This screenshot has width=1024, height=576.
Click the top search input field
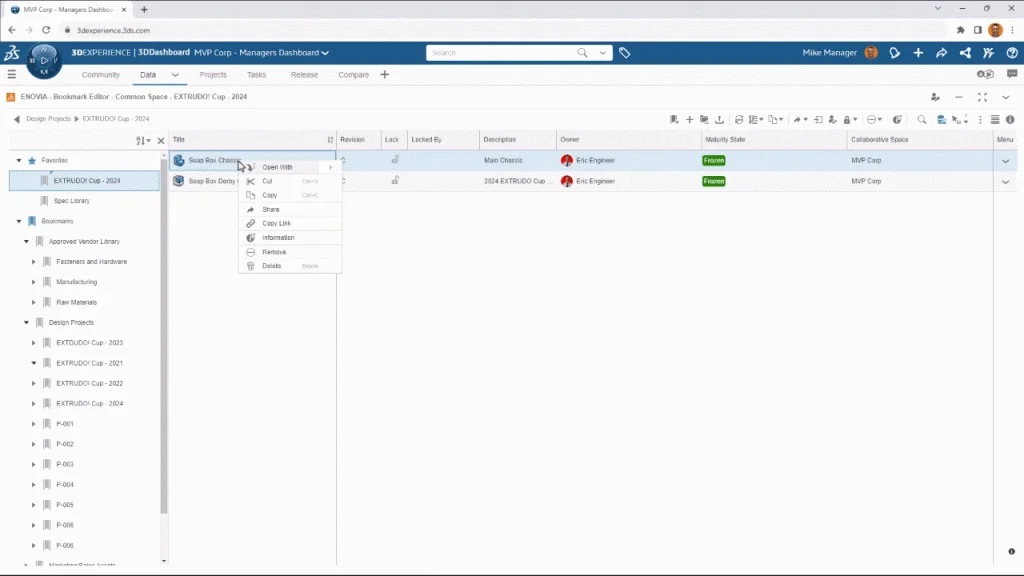coord(510,53)
